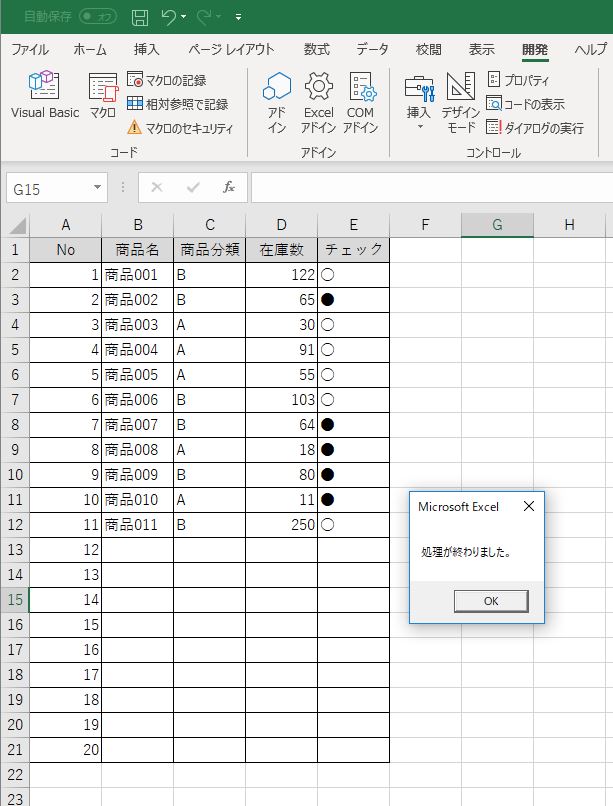
Task: Open the Undo history dropdown arrow
Action: (187, 18)
